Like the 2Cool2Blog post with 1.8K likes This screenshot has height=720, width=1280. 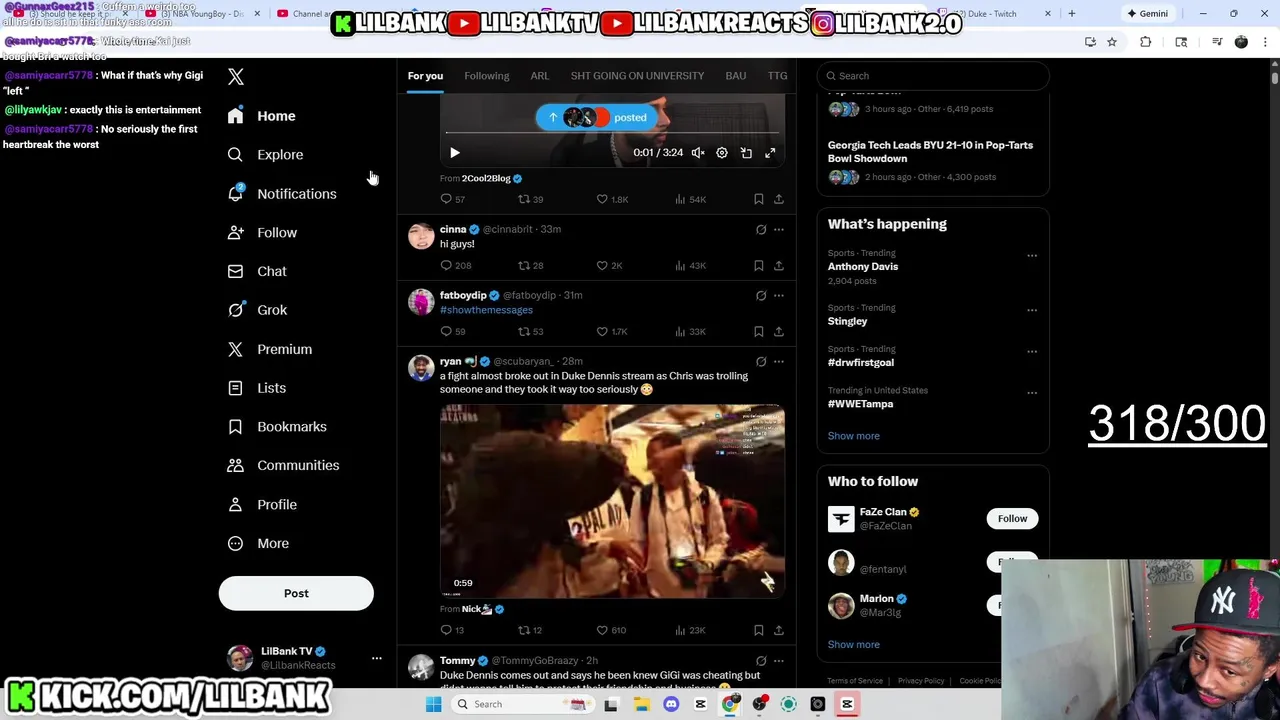click(612, 199)
